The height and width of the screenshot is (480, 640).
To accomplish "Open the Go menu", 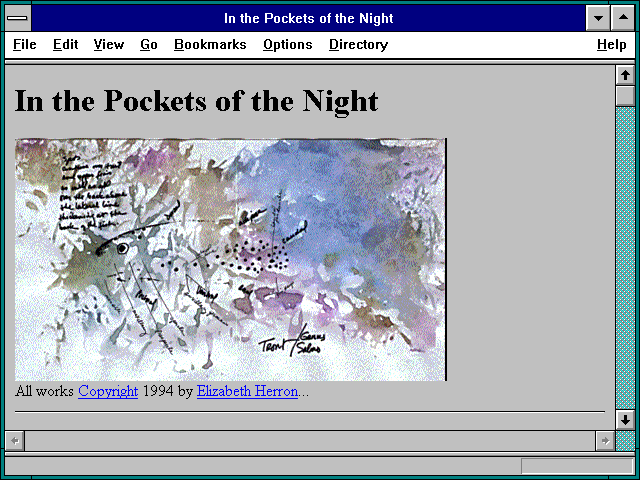I will coord(149,44).
